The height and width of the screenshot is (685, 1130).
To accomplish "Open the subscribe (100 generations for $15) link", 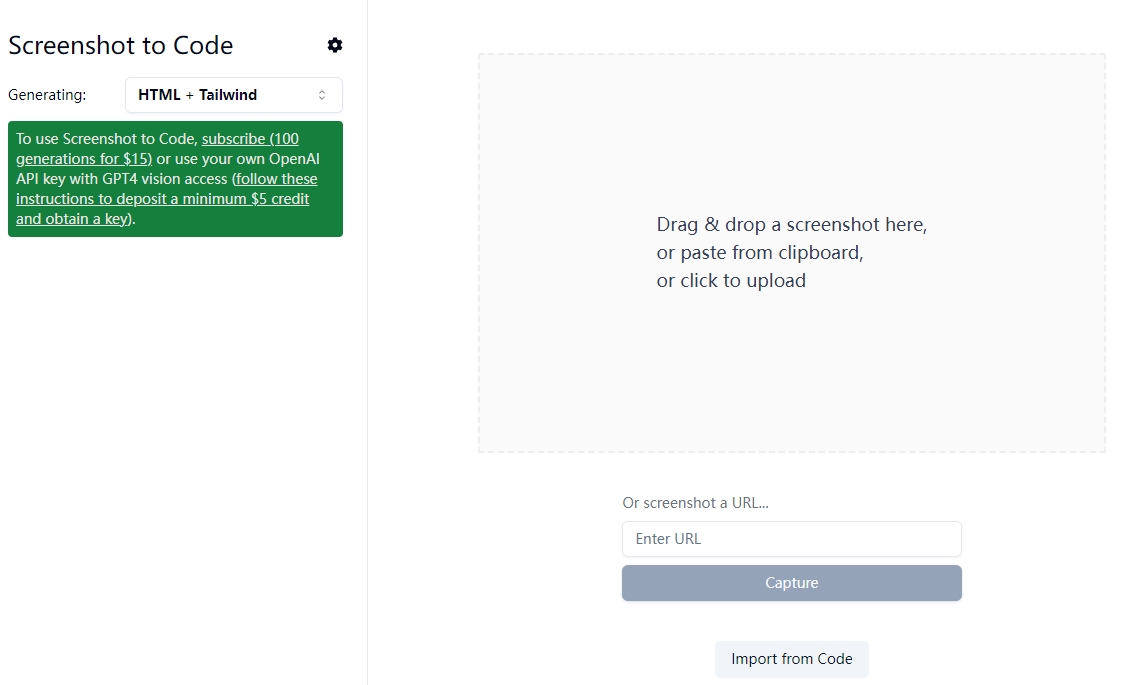I will click(250, 139).
